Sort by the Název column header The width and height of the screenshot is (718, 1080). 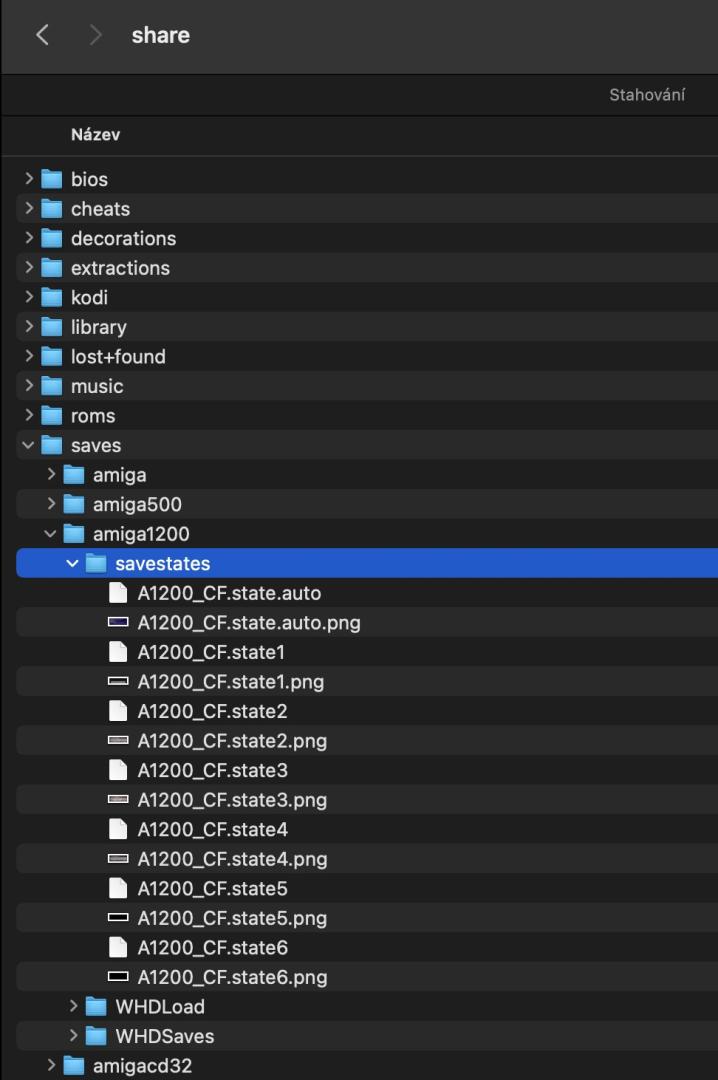click(x=96, y=135)
